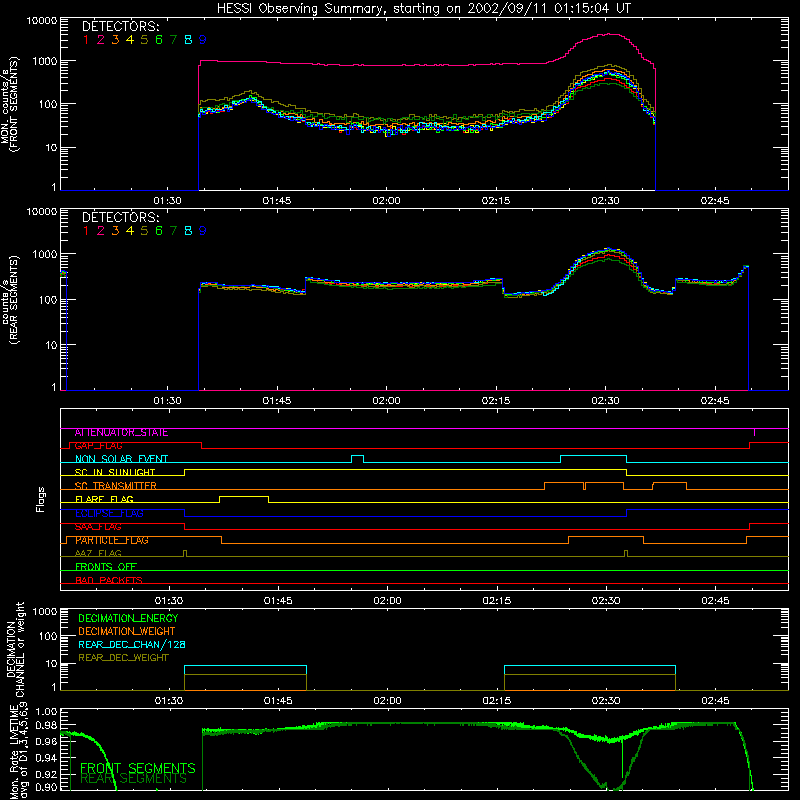Viewport: 800px width, 800px height.
Task: Click the 10000 y-axis value of front segments plot
Action: pos(42,20)
